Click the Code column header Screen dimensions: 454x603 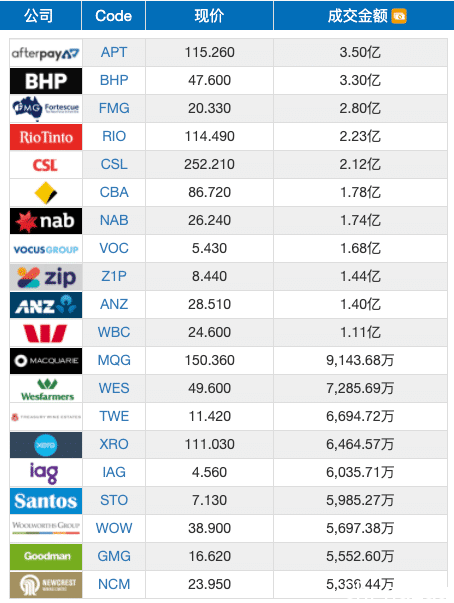pyautogui.click(x=113, y=15)
